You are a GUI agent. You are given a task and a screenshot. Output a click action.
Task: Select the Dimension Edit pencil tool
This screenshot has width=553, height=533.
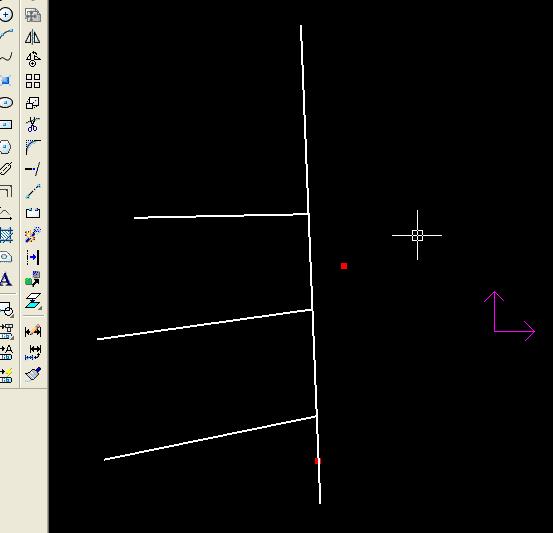click(33, 331)
